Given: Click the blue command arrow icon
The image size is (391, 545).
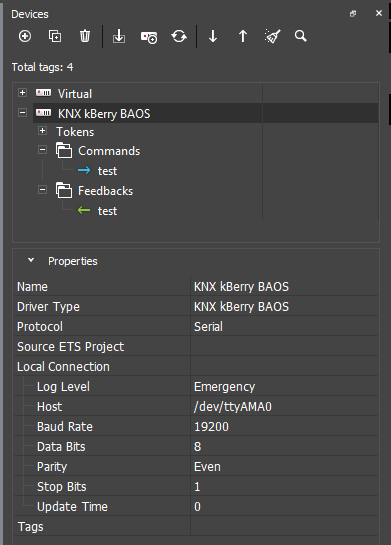Looking at the screenshot, I should point(84,170).
